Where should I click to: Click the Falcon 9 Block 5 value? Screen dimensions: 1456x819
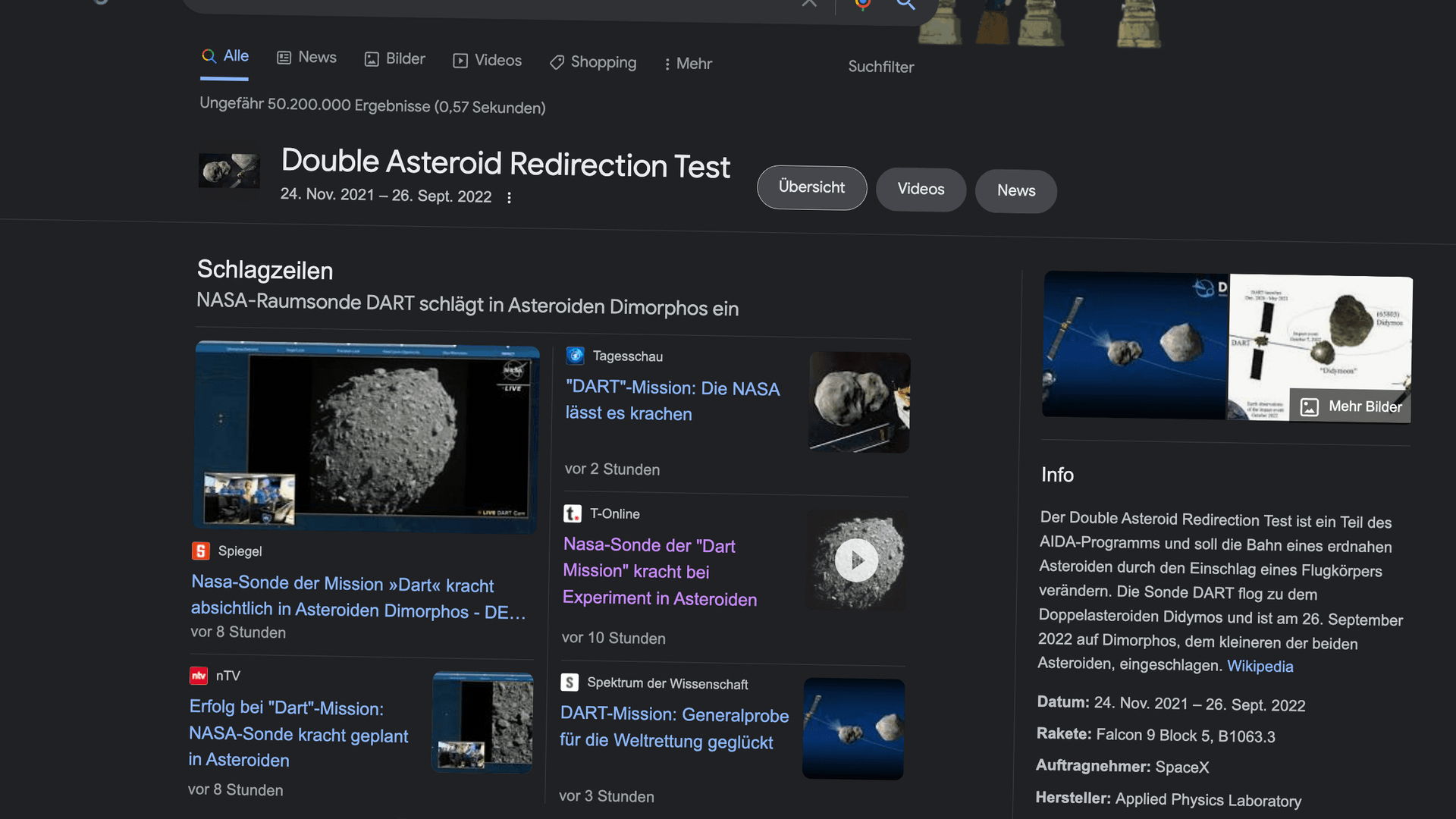1185,736
